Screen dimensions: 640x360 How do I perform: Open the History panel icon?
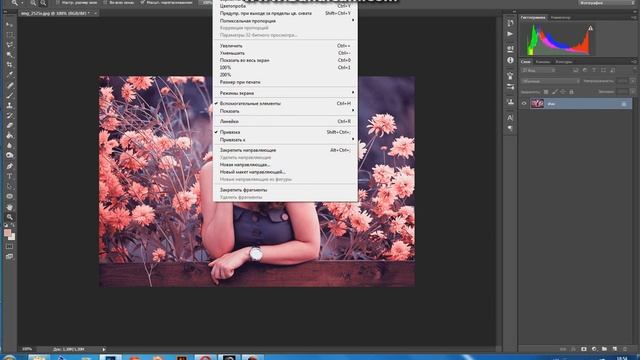click(510, 23)
